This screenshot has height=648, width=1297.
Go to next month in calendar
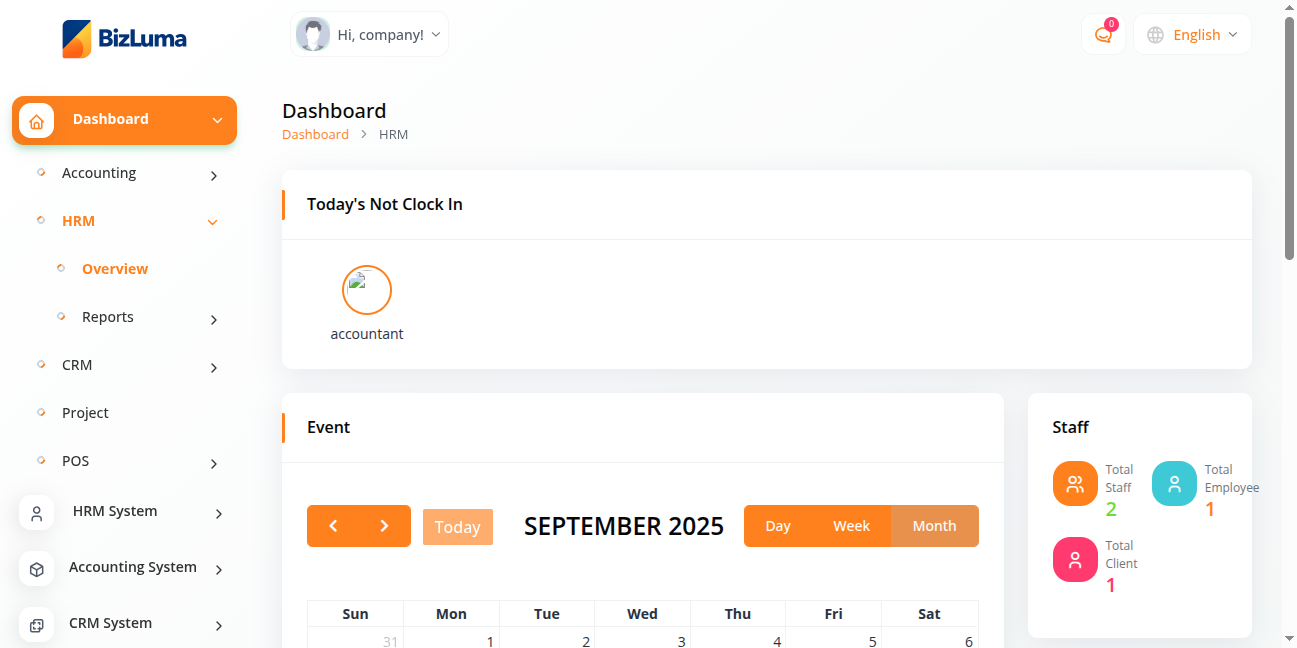click(x=384, y=526)
